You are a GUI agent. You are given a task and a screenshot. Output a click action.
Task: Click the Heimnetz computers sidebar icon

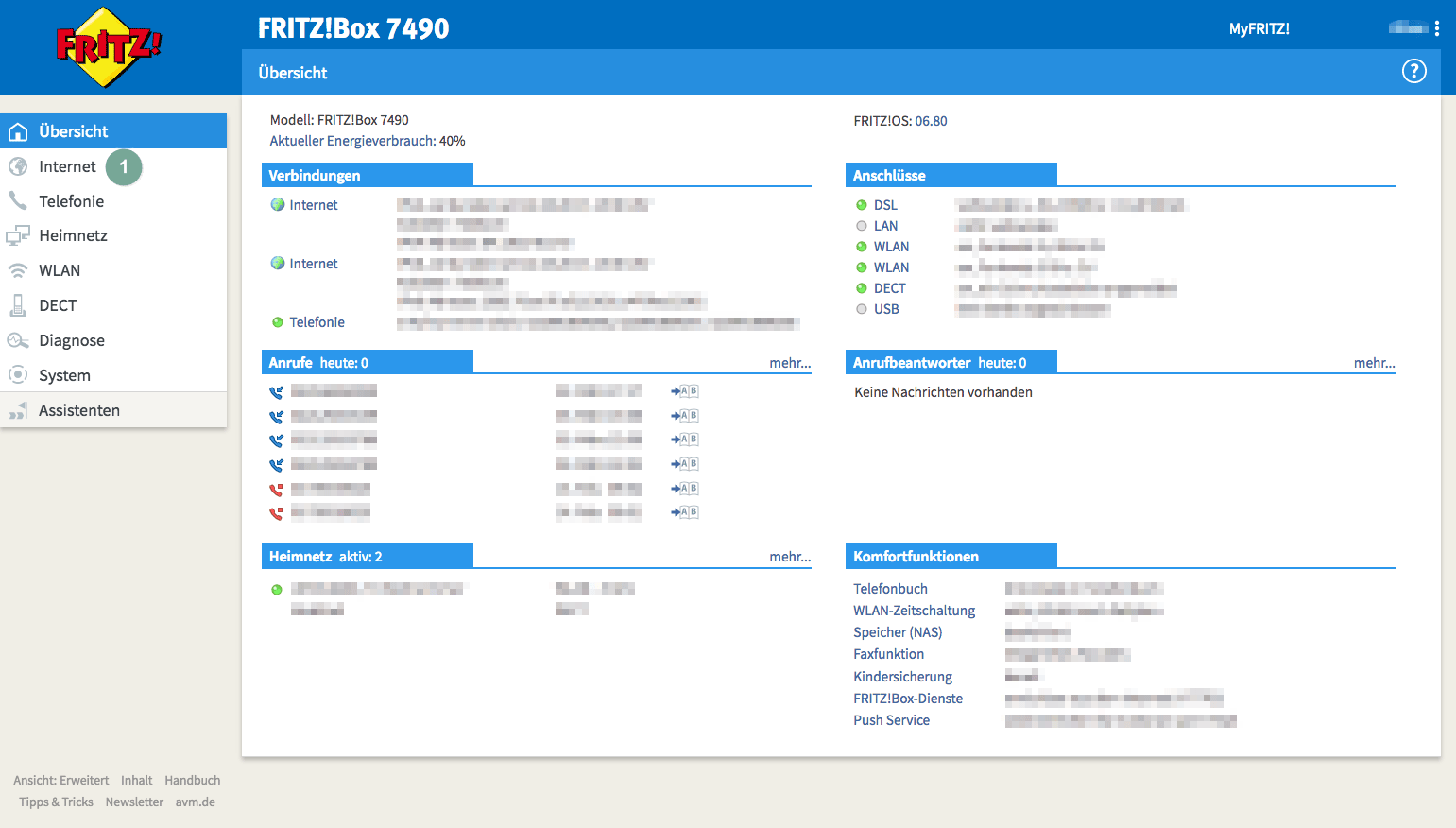pyautogui.click(x=18, y=235)
